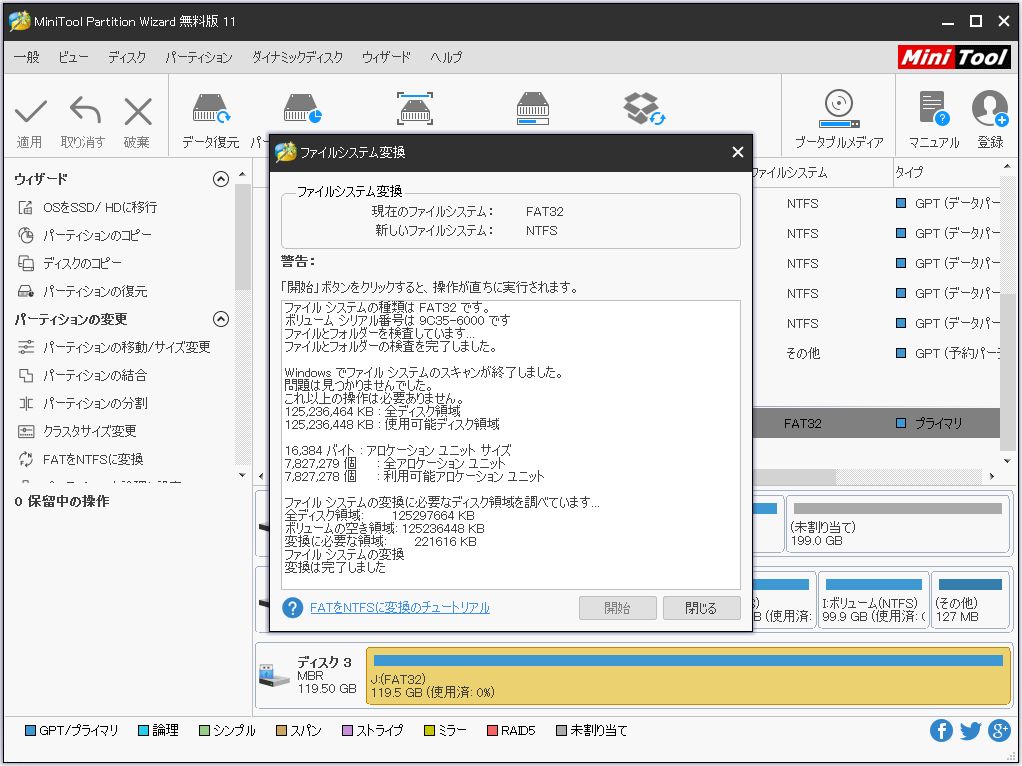The width and height of the screenshot is (1022, 766).
Task: Collapse the ウィザード section chevron
Action: (x=221, y=179)
